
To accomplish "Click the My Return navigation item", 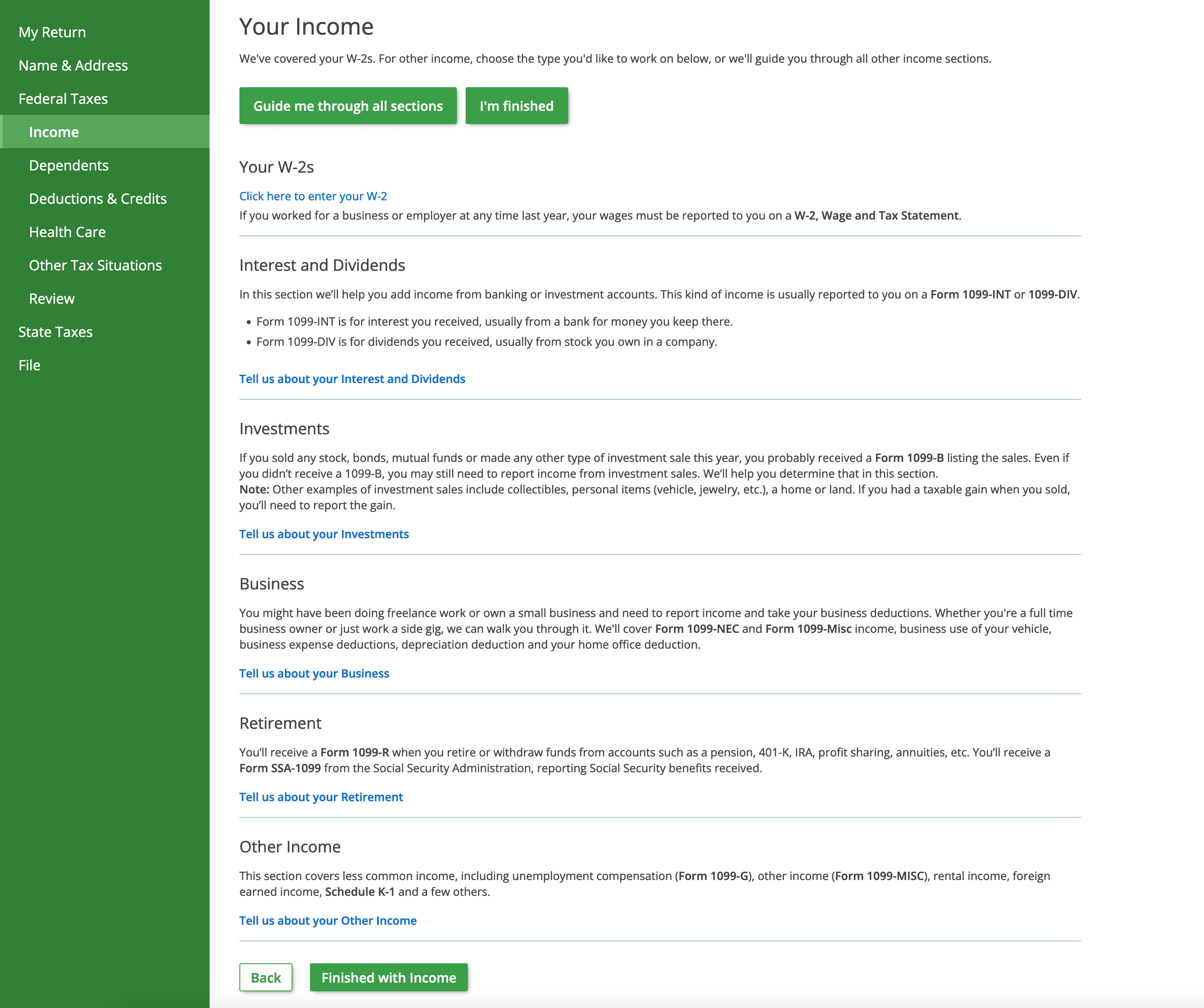I will pyautogui.click(x=52, y=31).
